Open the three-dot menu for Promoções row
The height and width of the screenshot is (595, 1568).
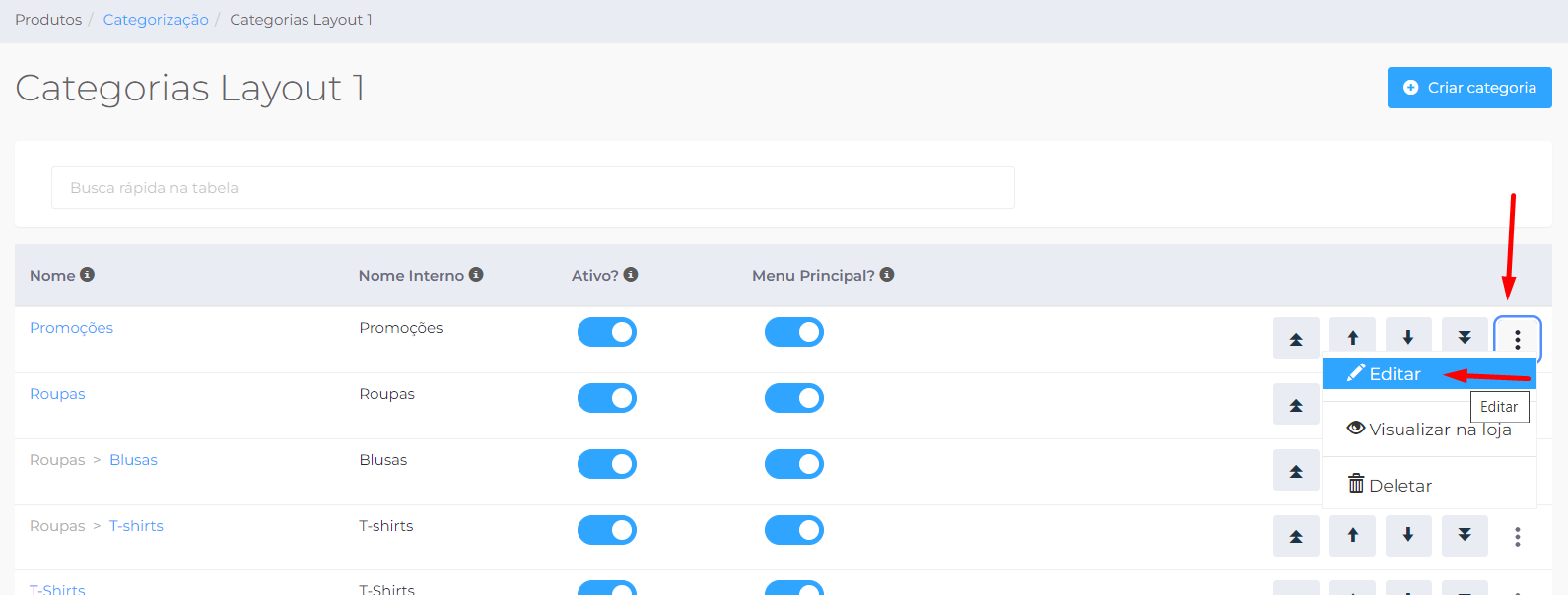[x=1518, y=339]
